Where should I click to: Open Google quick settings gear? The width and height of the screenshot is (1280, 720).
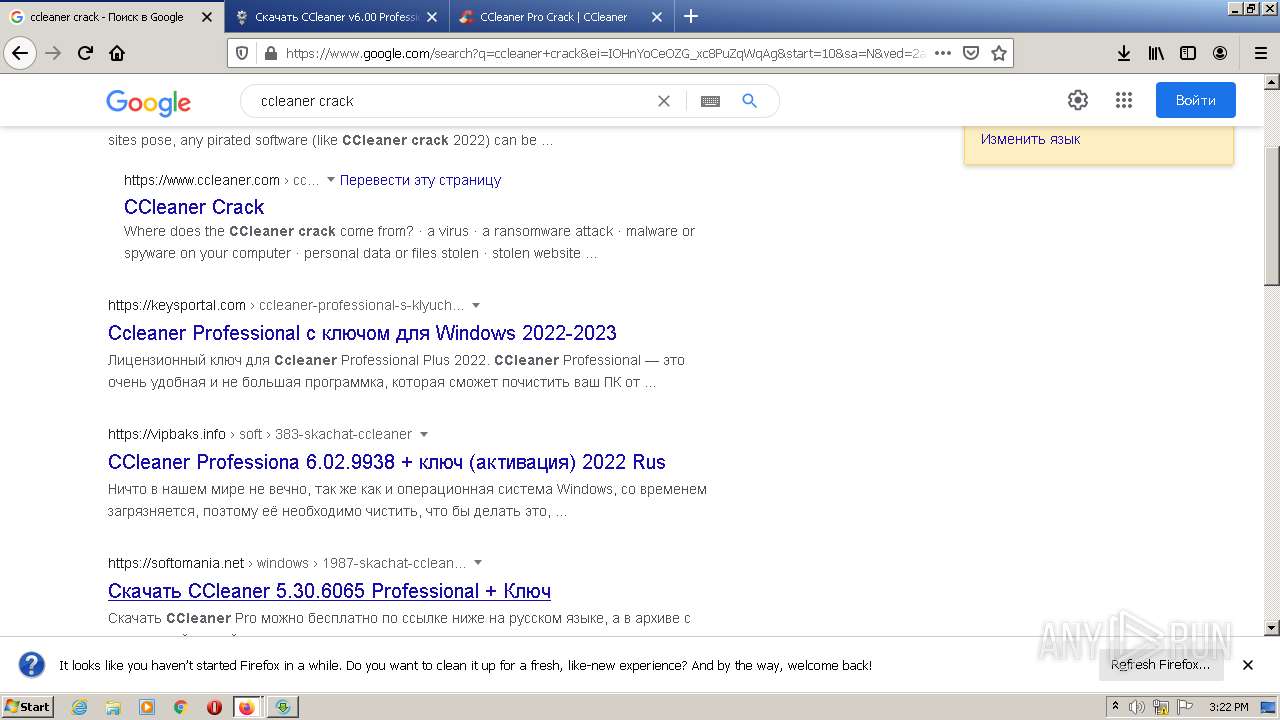point(1077,100)
